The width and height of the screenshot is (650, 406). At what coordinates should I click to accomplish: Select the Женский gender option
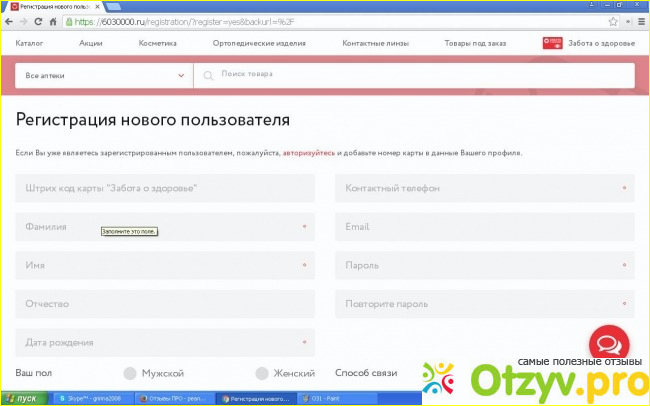point(262,373)
